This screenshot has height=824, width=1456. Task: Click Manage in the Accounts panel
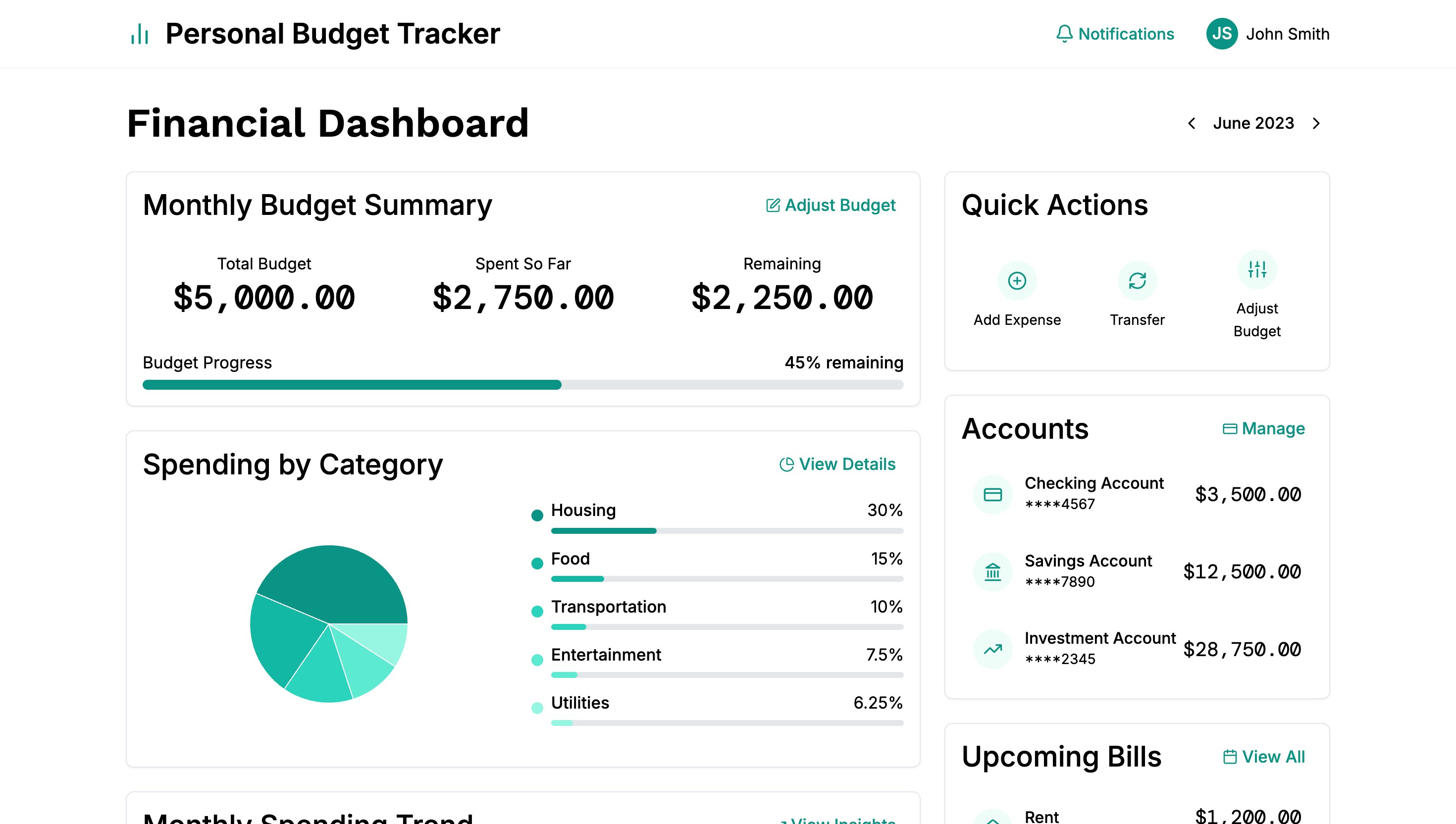tap(1264, 428)
